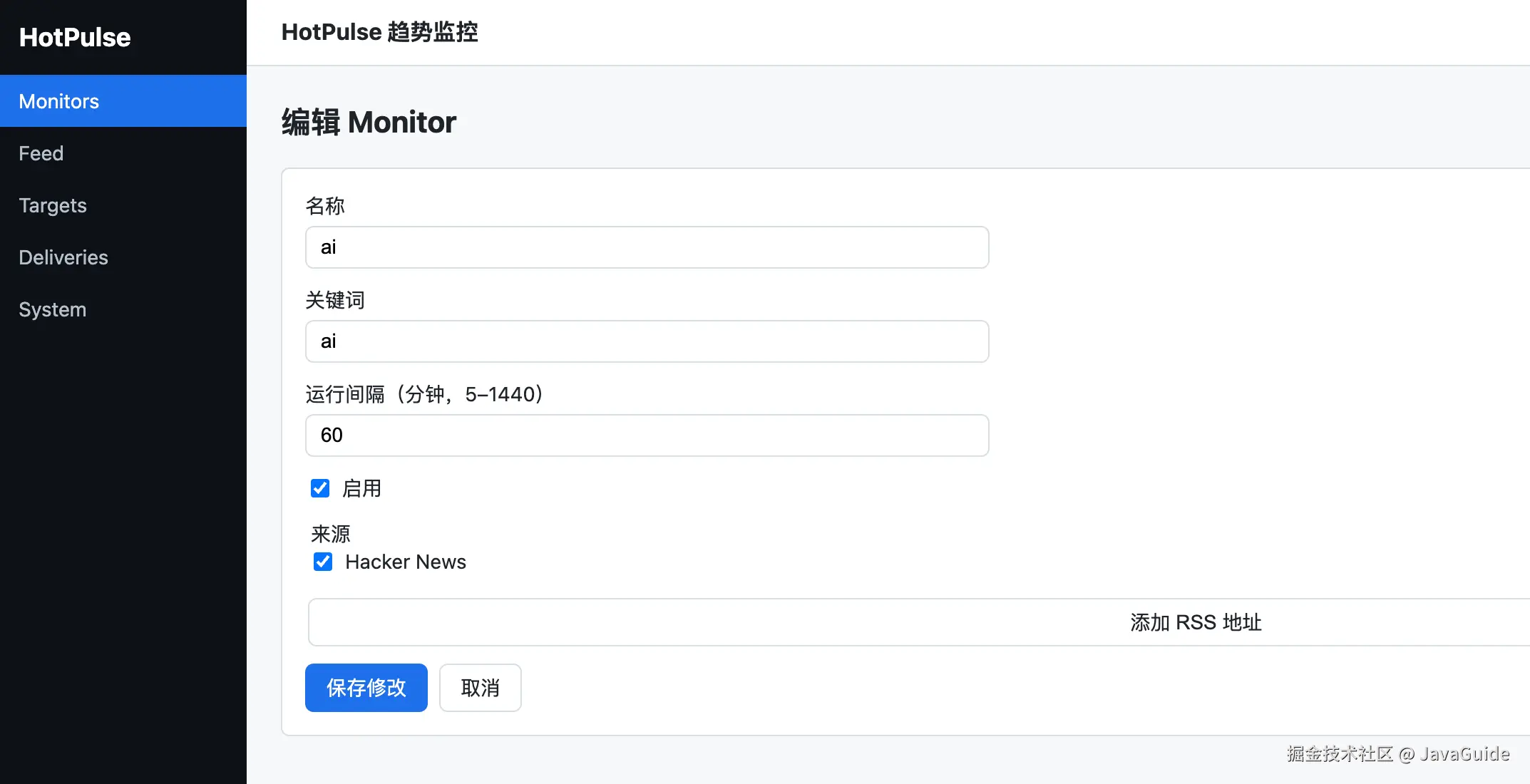The image size is (1530, 784).
Task: Click the 来源 label
Action: coord(331,534)
